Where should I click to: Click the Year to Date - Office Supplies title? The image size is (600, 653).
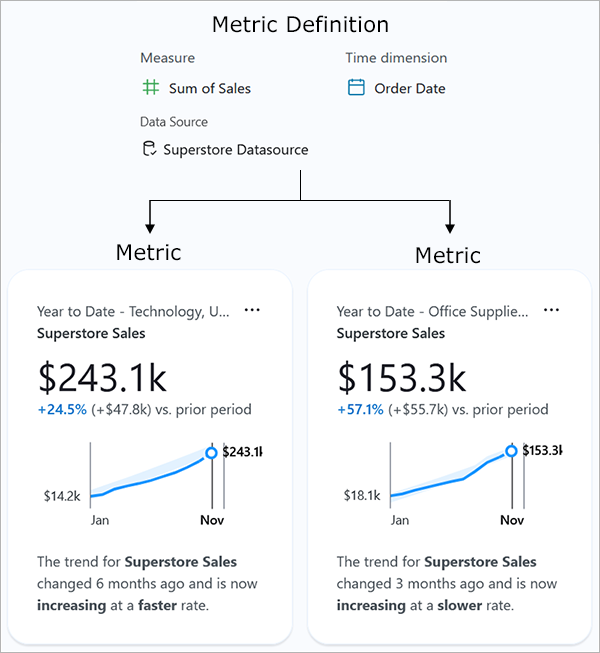point(432,311)
